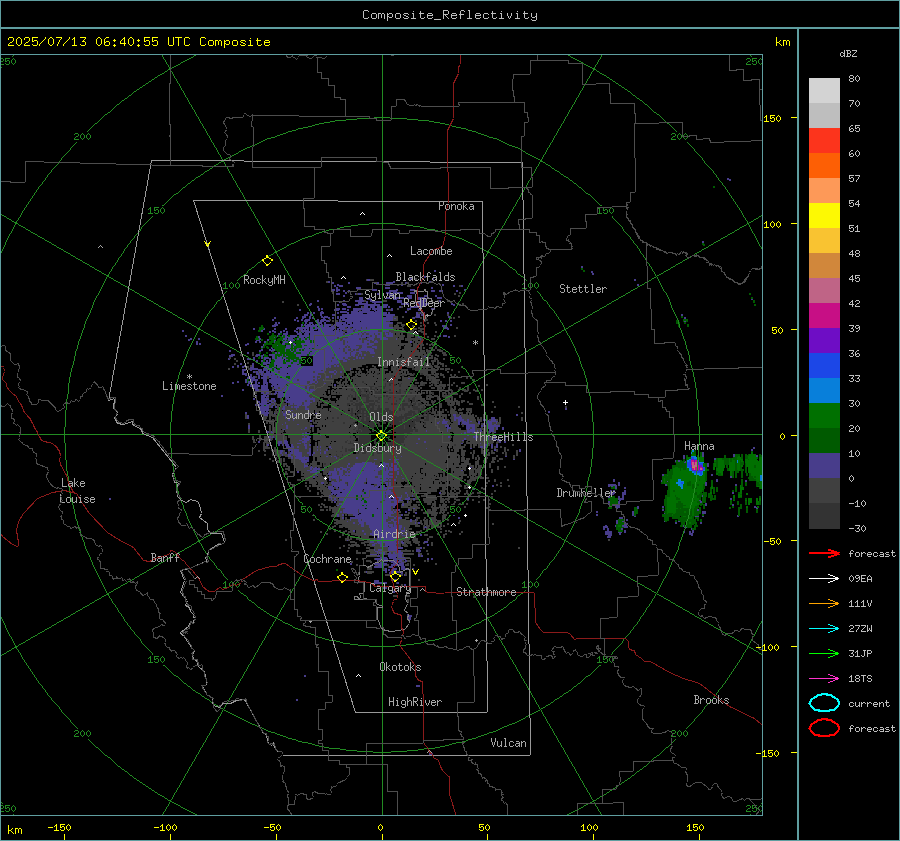This screenshot has width=900, height=841.
Task: Click the Brooks town label
Action: pos(711,700)
